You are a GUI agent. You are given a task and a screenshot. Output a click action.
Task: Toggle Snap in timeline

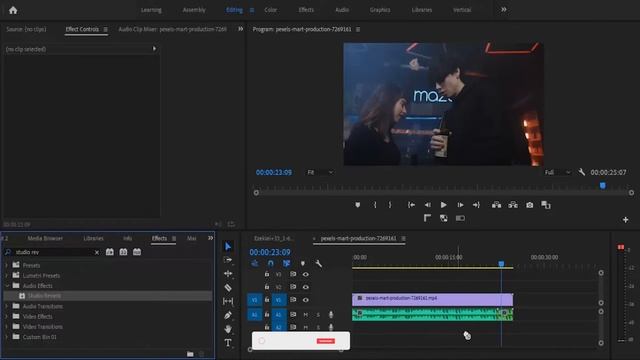[270, 264]
